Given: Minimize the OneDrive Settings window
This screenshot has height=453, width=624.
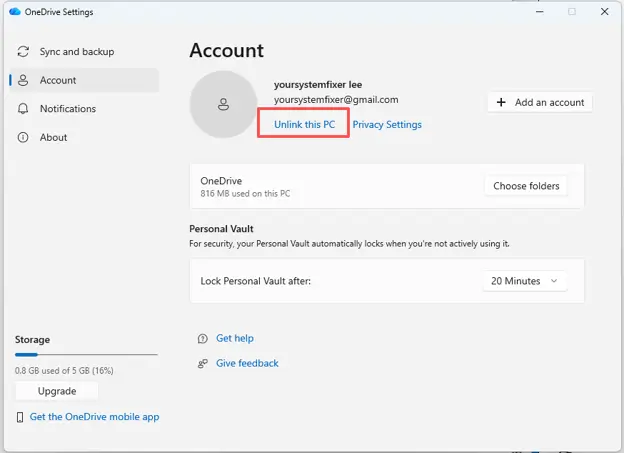Looking at the screenshot, I should pyautogui.click(x=540, y=12).
